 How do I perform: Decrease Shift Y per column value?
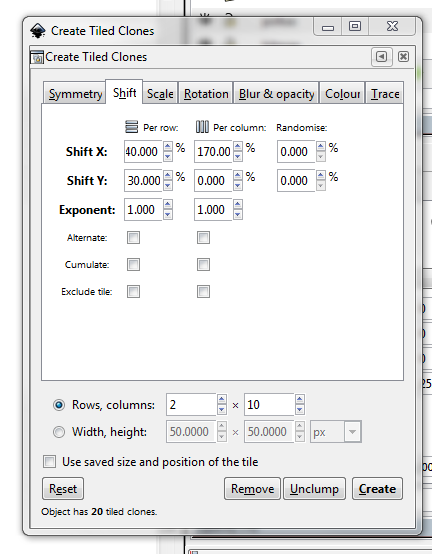[238, 185]
